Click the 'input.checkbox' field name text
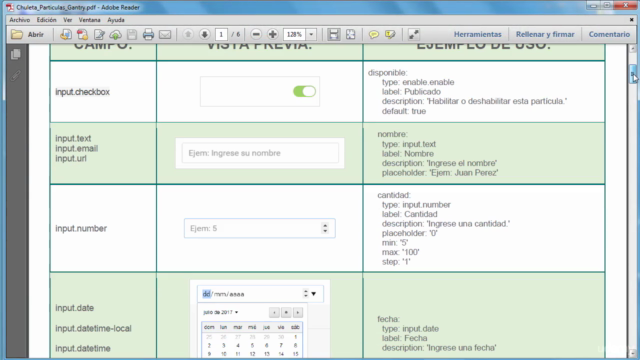The width and height of the screenshot is (640, 360). coord(82,92)
